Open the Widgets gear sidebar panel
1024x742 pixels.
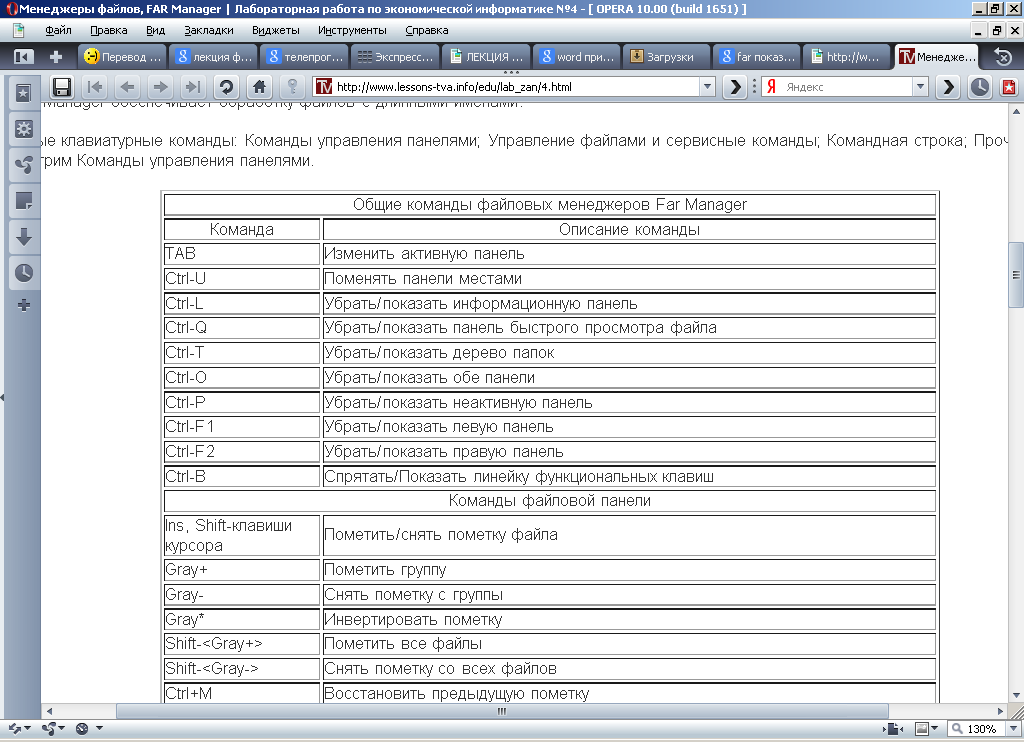(24, 129)
